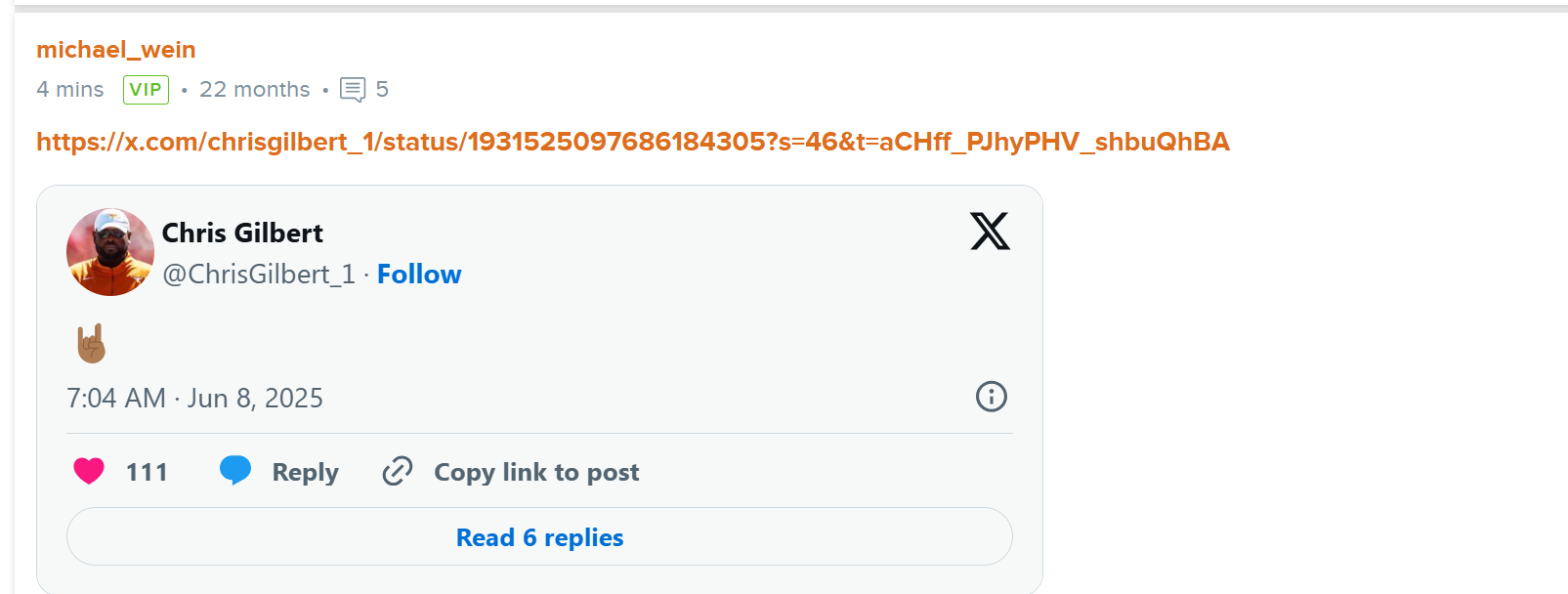Click the chain link copy icon
This screenshot has width=1568, height=594.
[398, 471]
